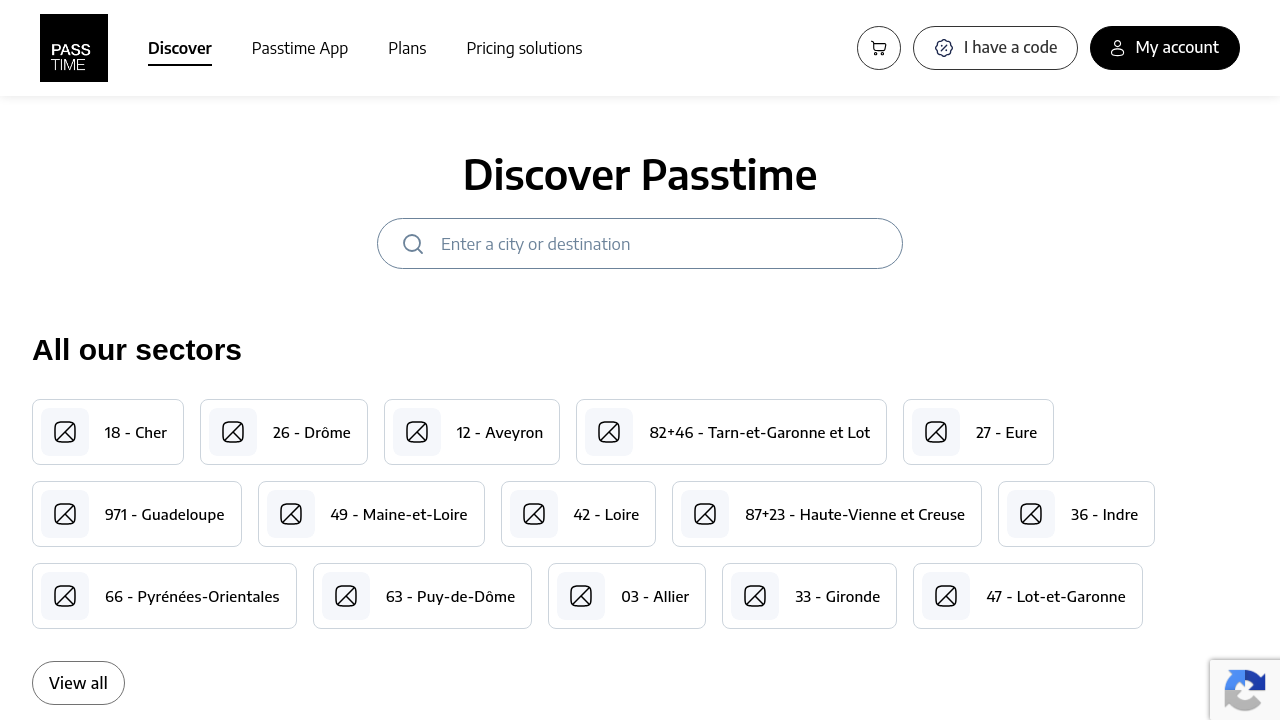Click the image icon next to 49 - Maine-et-Loire

click(291, 514)
